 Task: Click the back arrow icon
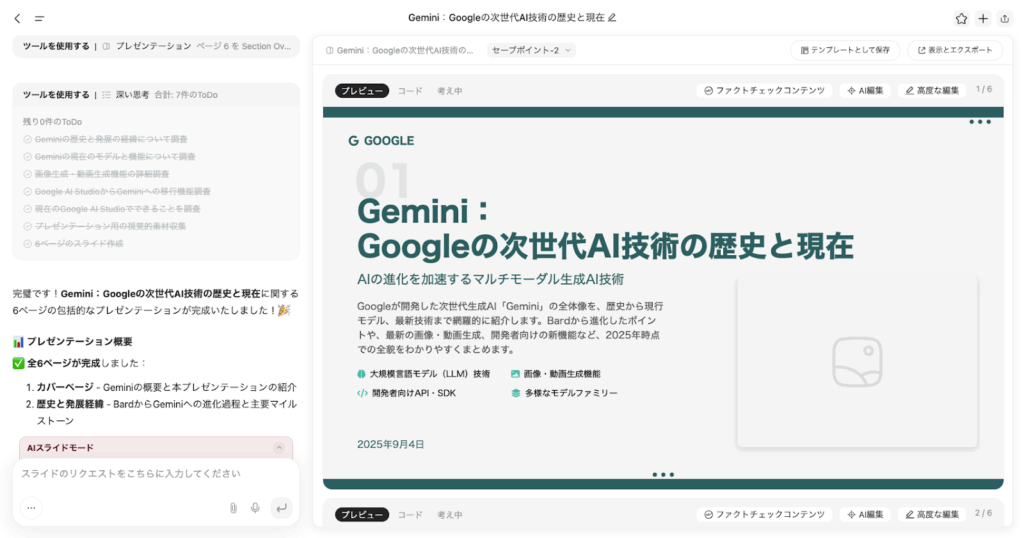pyautogui.click(x=17, y=18)
